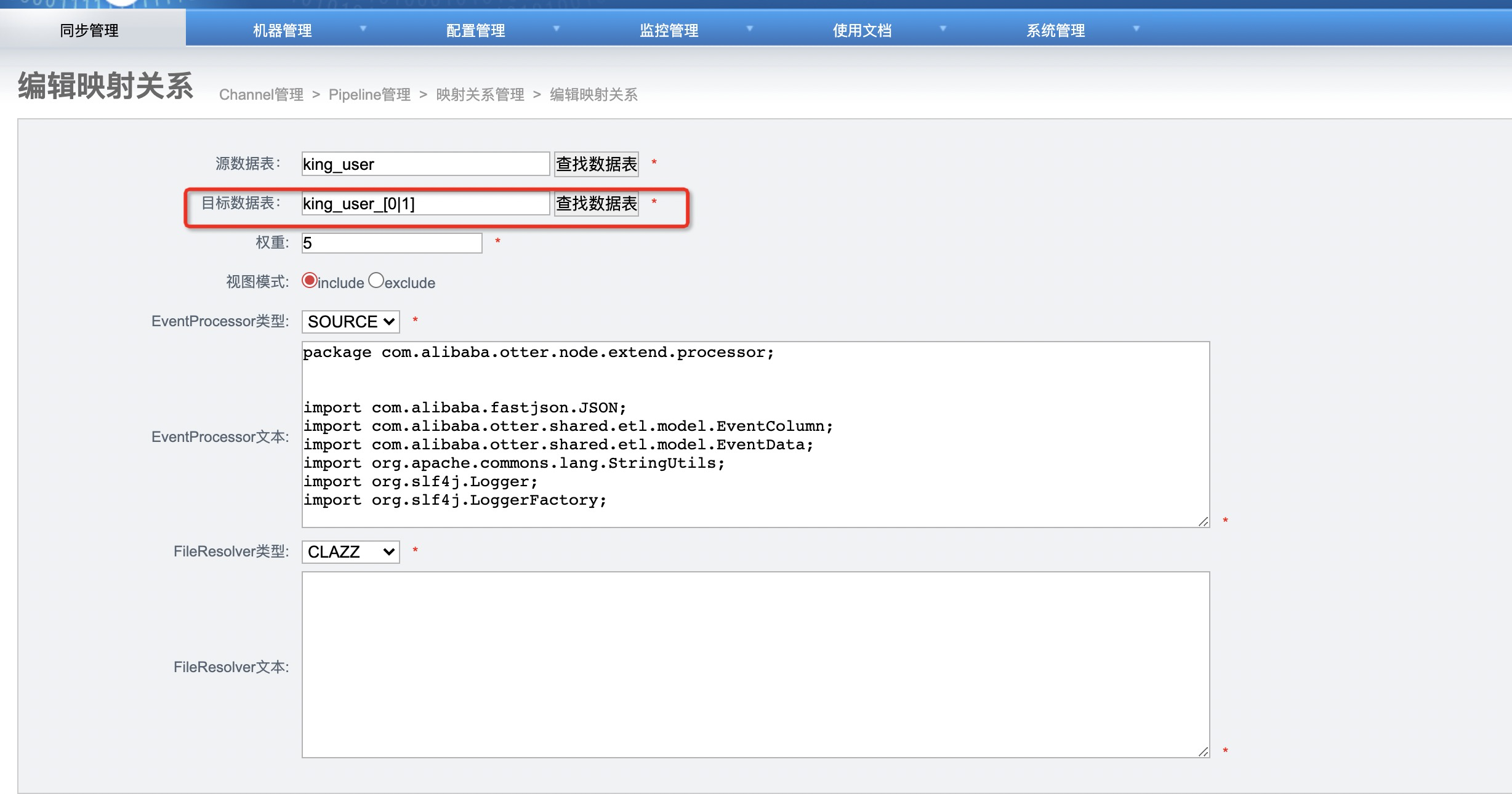Open the 机器管理 menu

pos(283,30)
